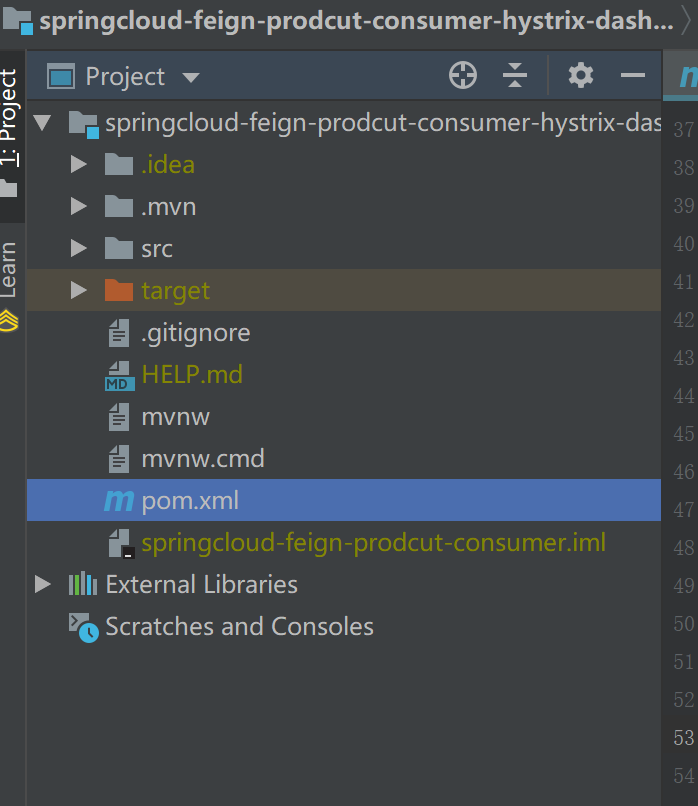Click line number 47 in editor gutter
The height and width of the screenshot is (806, 698).
684,510
